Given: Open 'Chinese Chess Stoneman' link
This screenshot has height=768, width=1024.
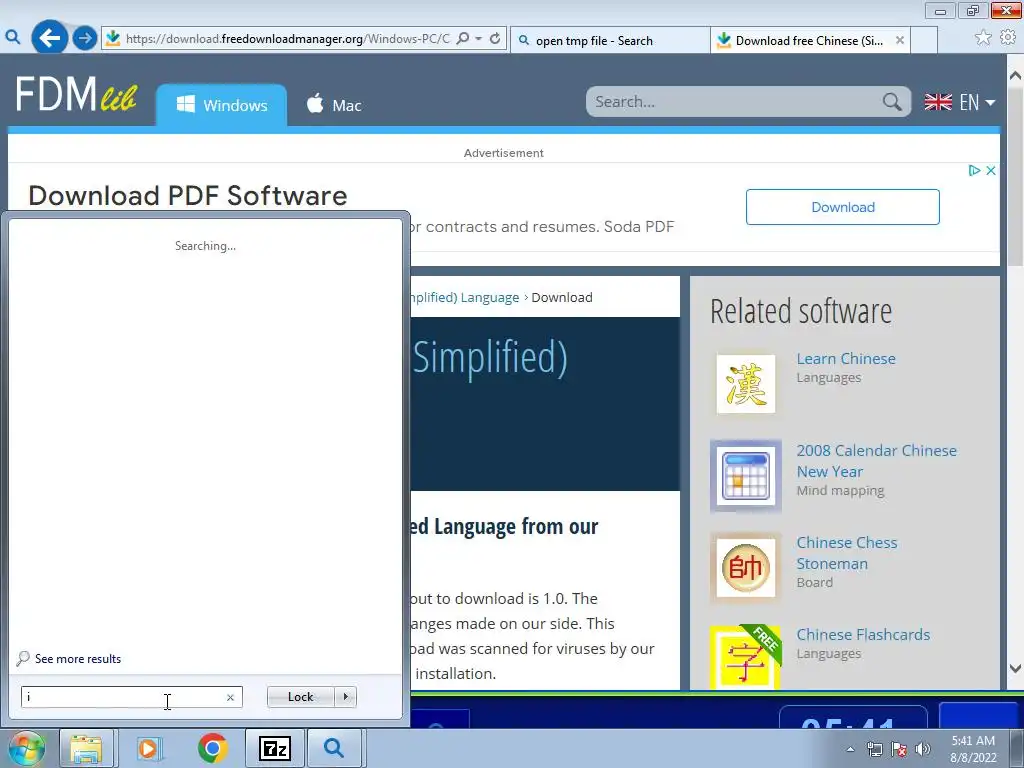Looking at the screenshot, I should point(846,553).
